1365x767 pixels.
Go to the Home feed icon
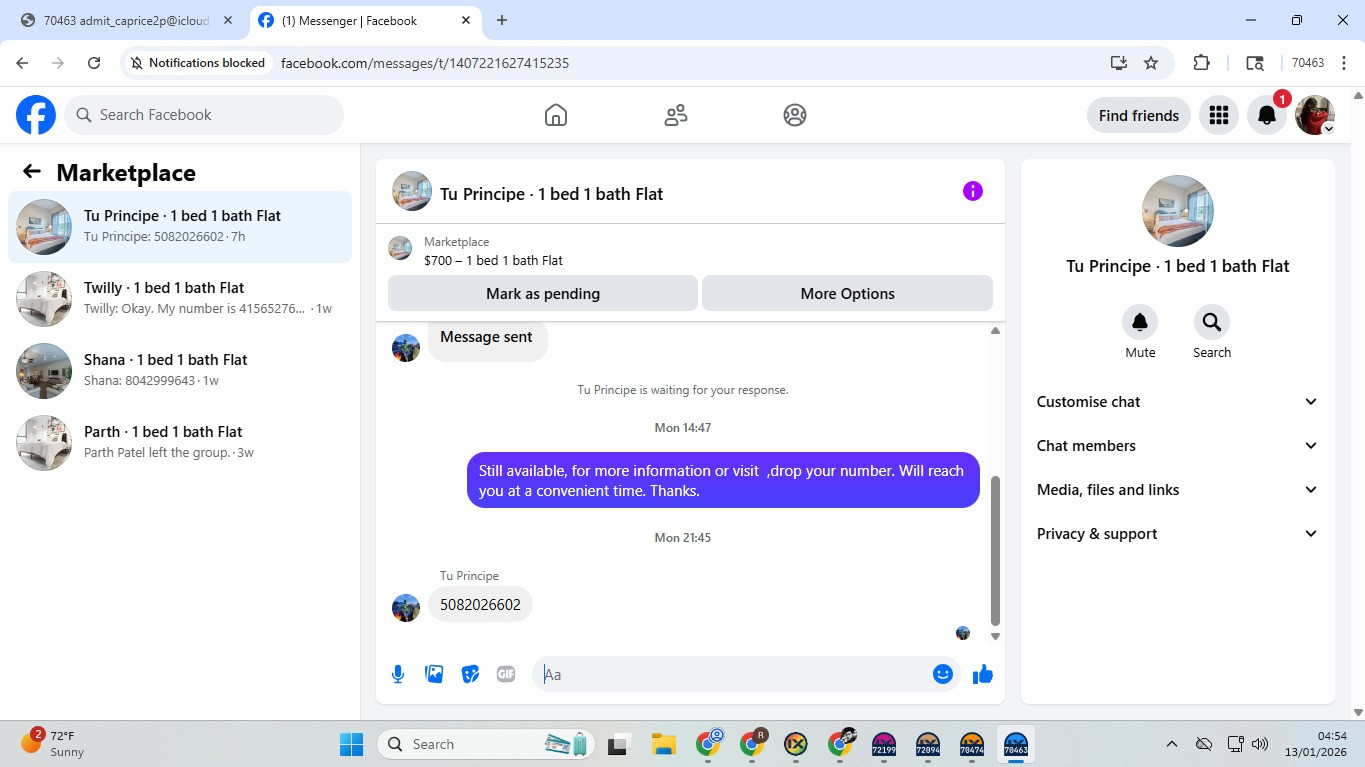556,115
